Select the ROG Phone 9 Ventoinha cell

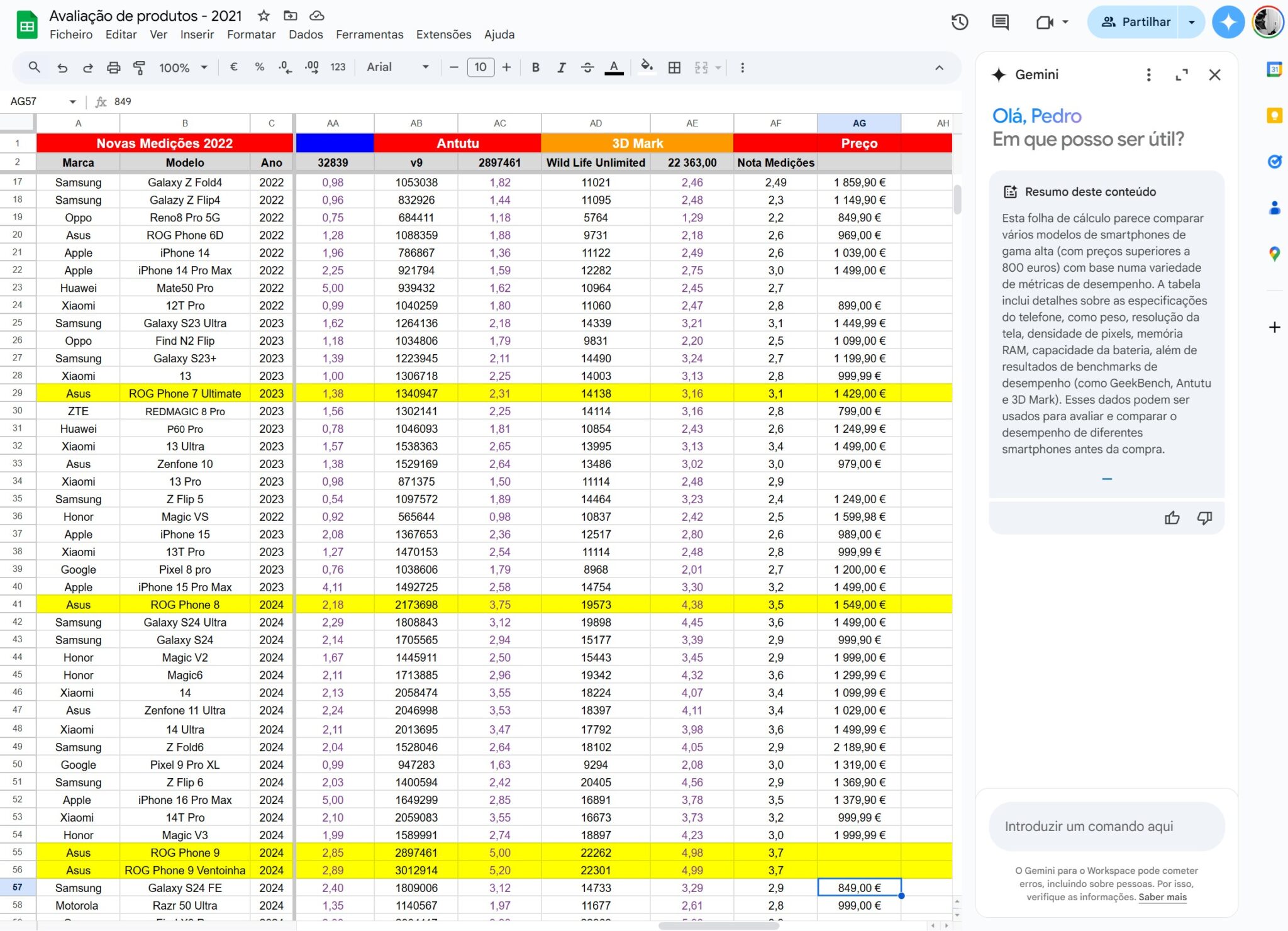(185, 870)
